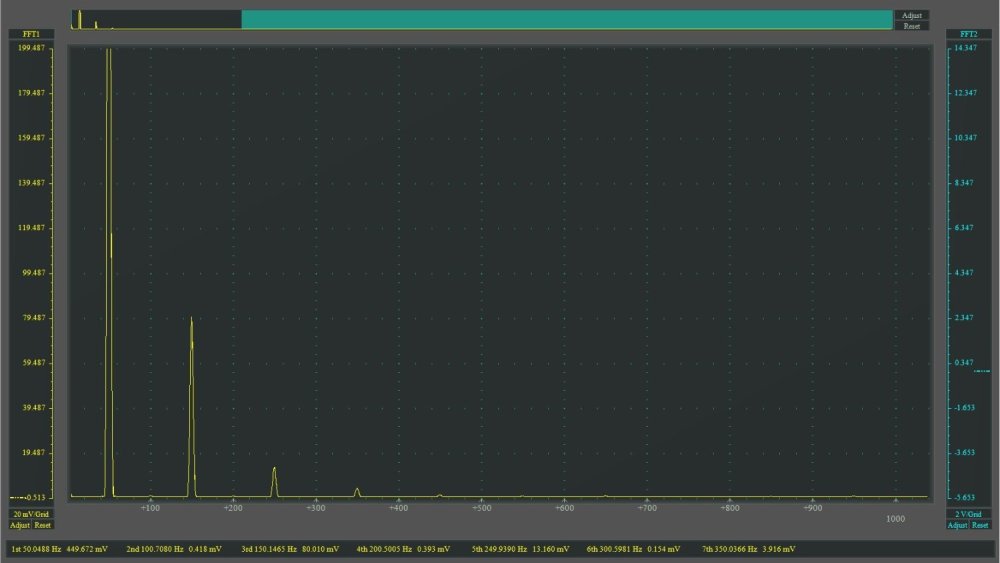Click the 150 Hz spectrum peak top

[191, 320]
